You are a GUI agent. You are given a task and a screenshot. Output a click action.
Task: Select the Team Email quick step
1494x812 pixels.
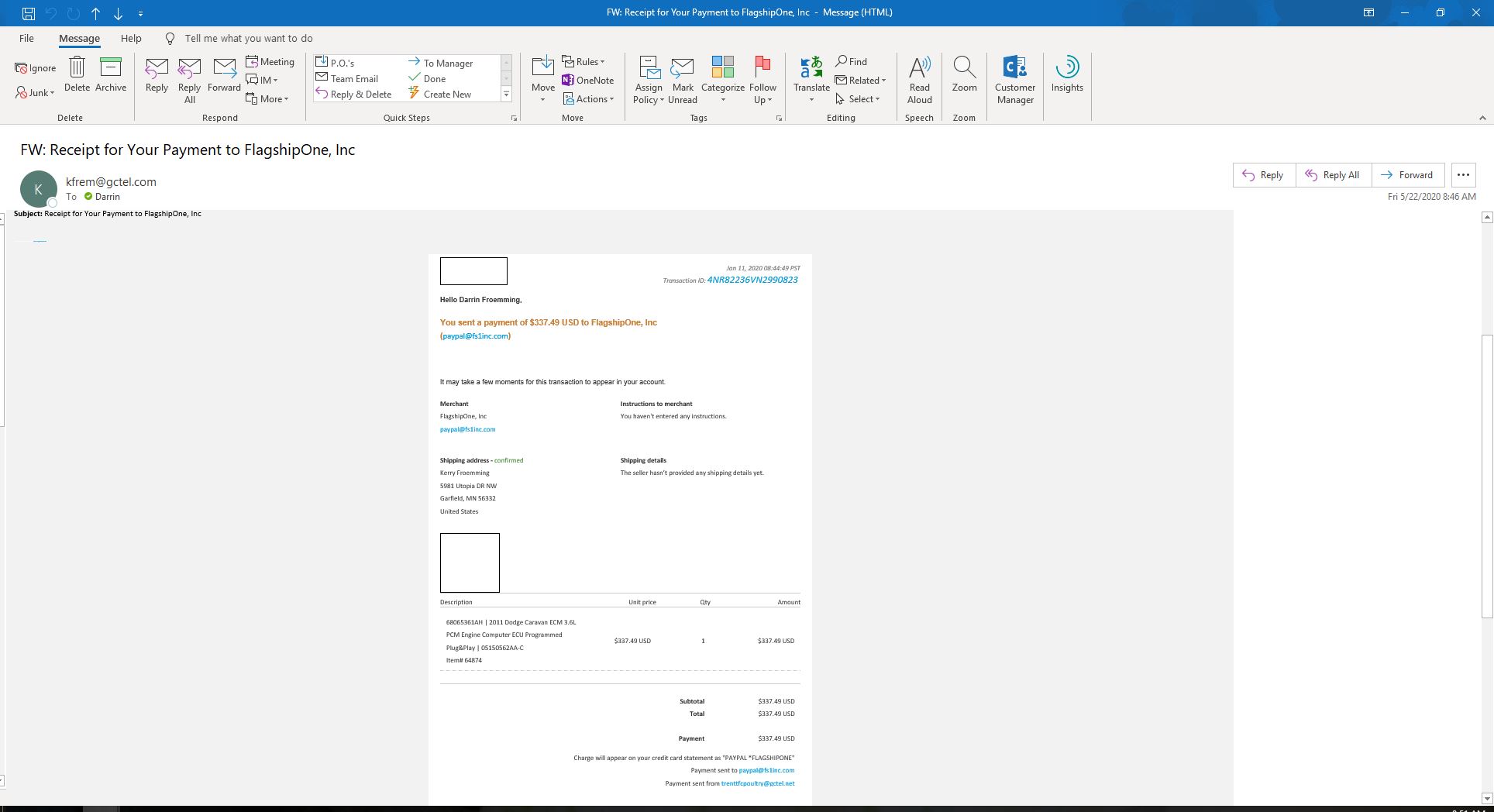347,78
